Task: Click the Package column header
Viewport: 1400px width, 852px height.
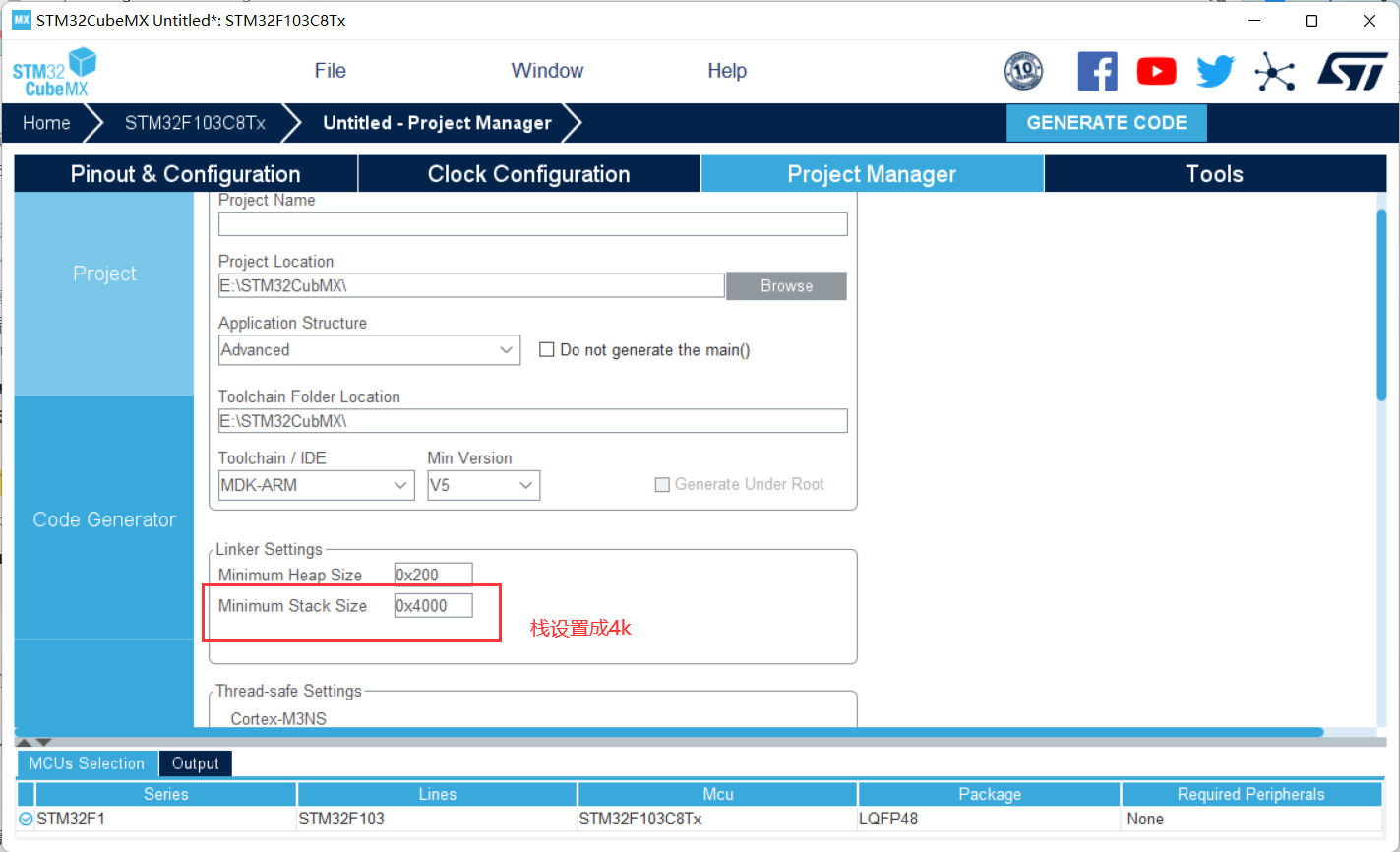Action: click(x=990, y=794)
